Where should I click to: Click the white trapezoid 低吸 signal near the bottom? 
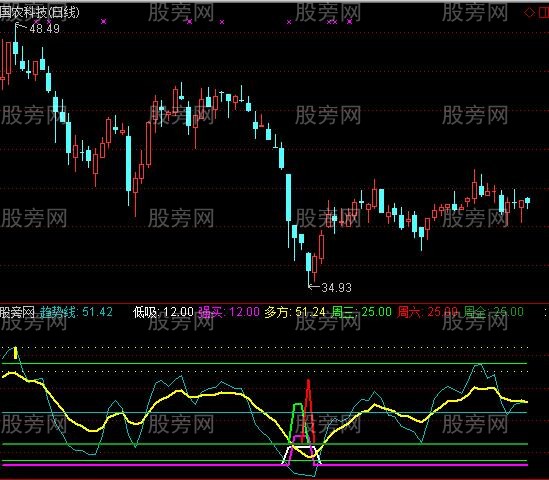pyautogui.click(x=301, y=455)
